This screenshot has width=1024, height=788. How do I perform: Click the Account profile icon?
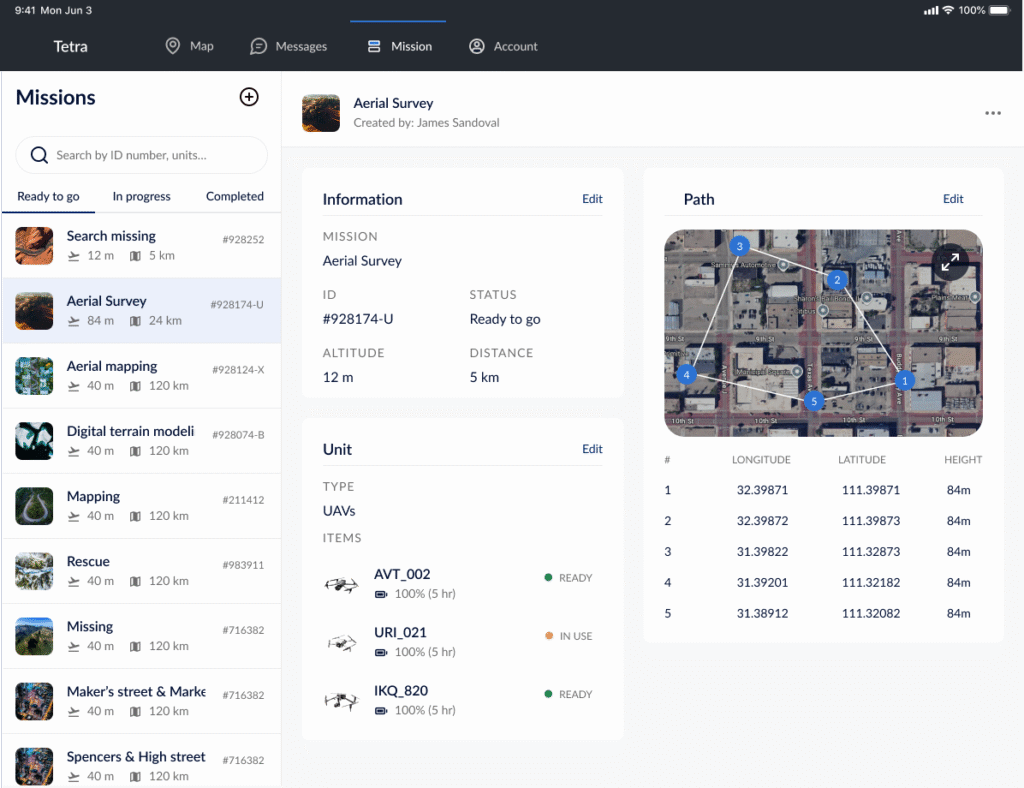coord(477,46)
